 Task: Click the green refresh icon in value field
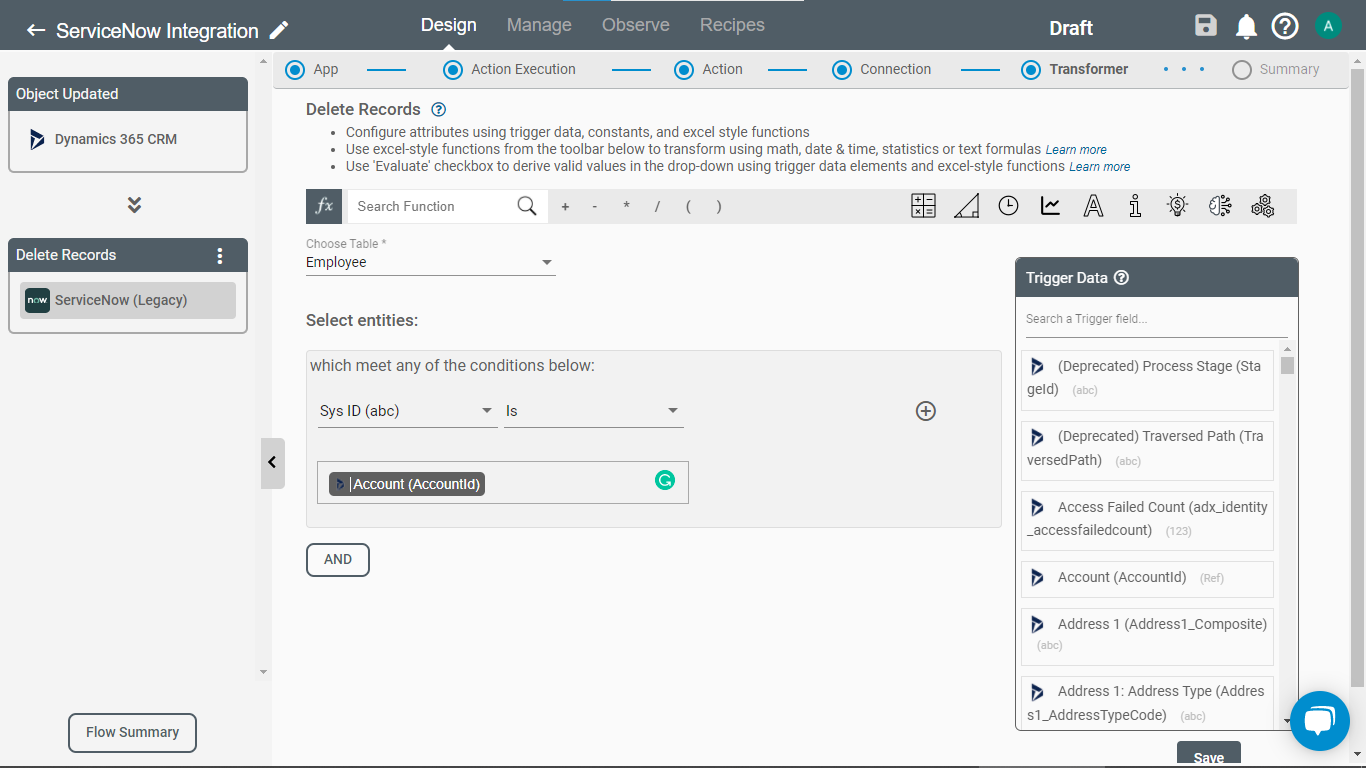pos(665,480)
